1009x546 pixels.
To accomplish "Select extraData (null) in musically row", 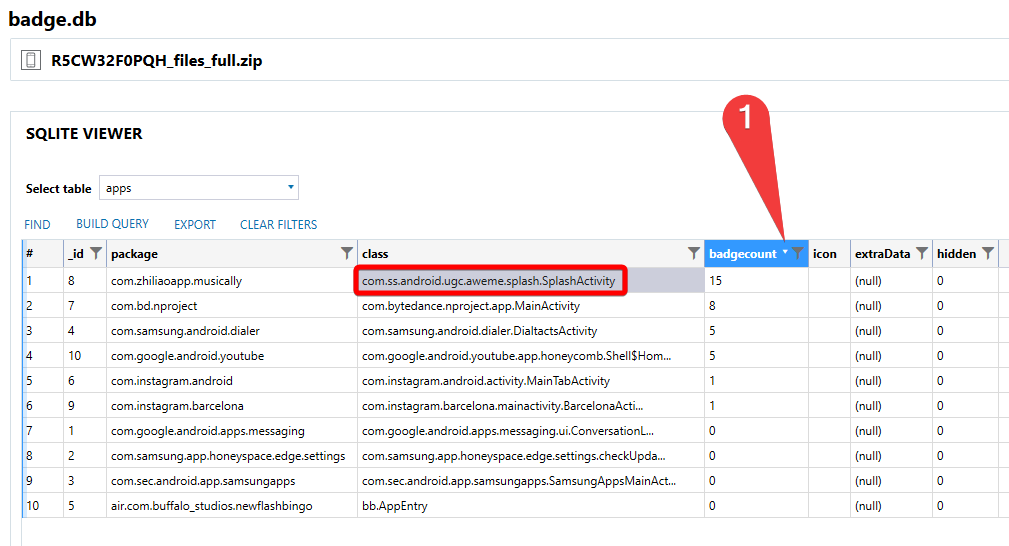I will point(891,281).
